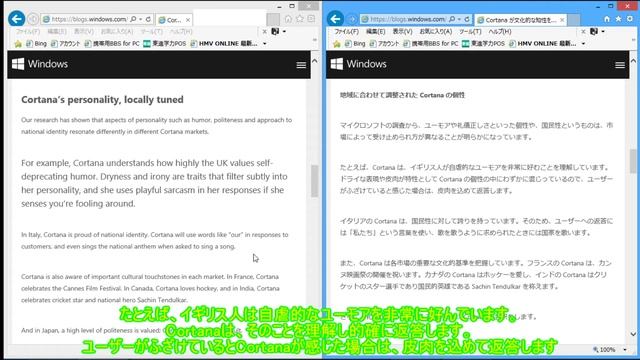Click the black toolbar icon in right window
Screen dimensions: 640x360
tap(594, 31)
